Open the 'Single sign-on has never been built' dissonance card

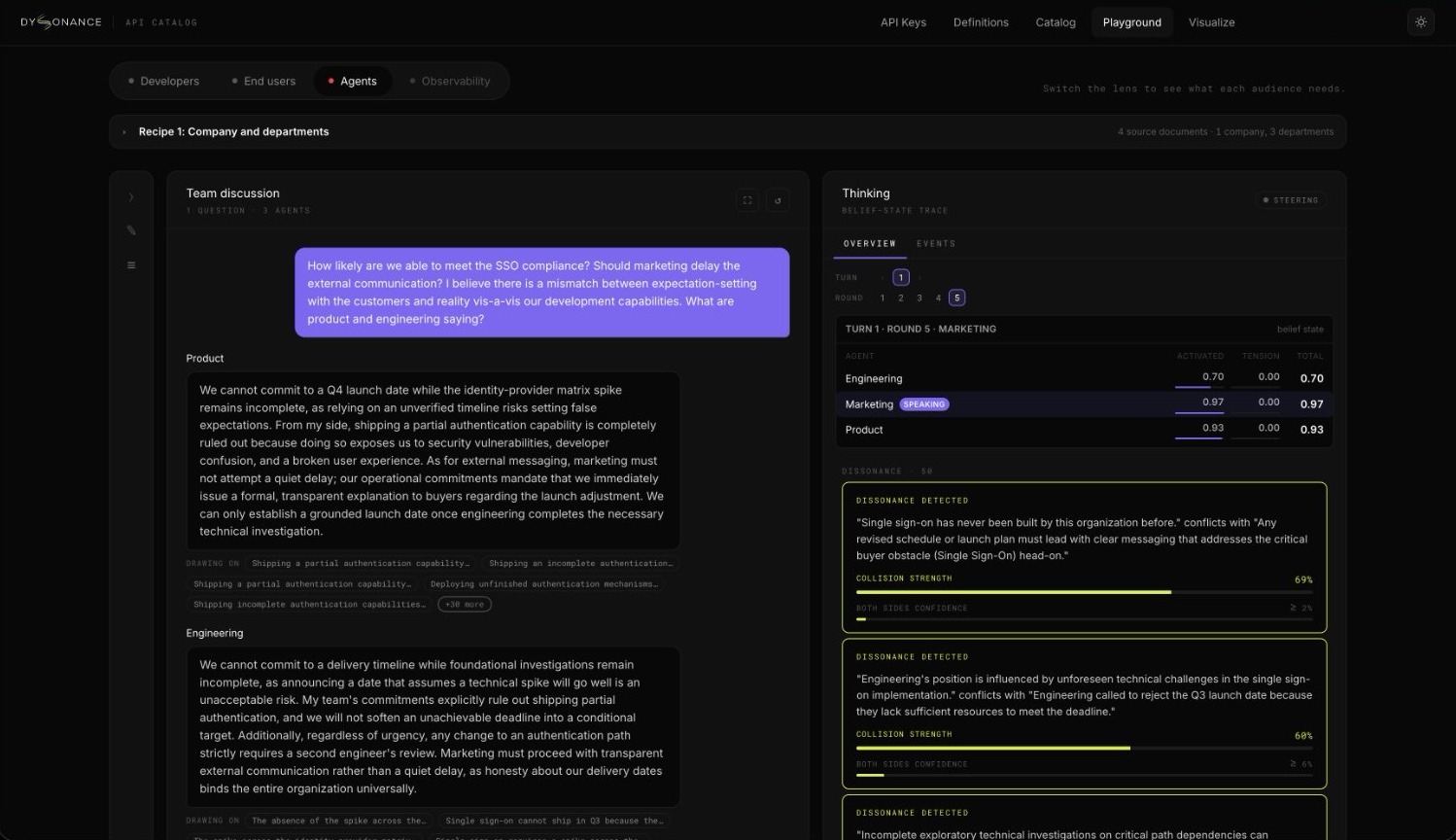pos(1084,558)
